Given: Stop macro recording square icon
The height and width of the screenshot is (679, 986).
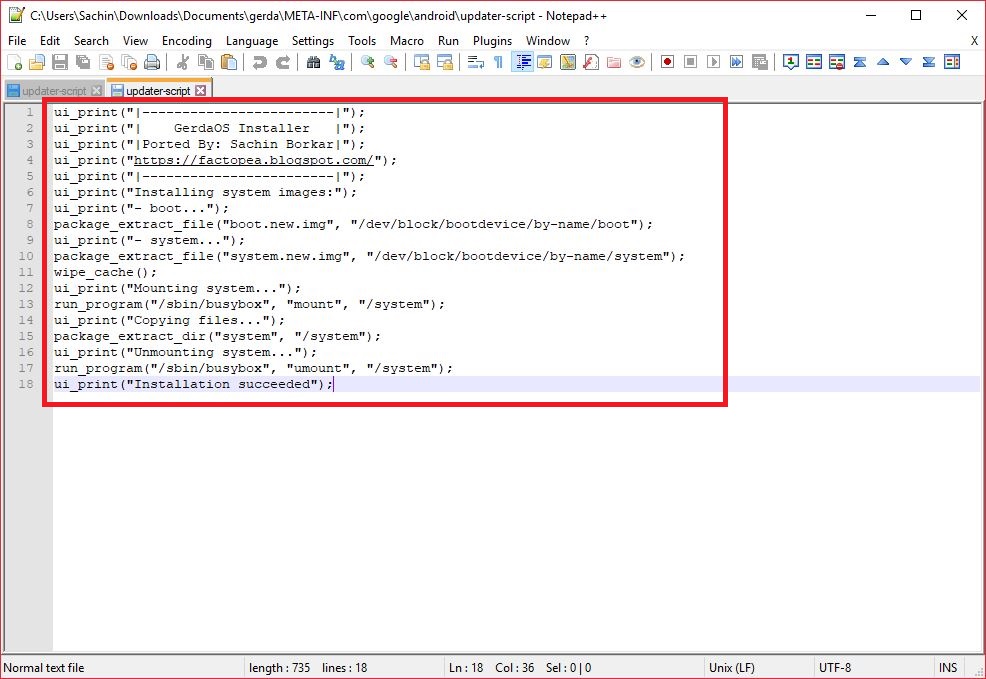Looking at the screenshot, I should [690, 62].
